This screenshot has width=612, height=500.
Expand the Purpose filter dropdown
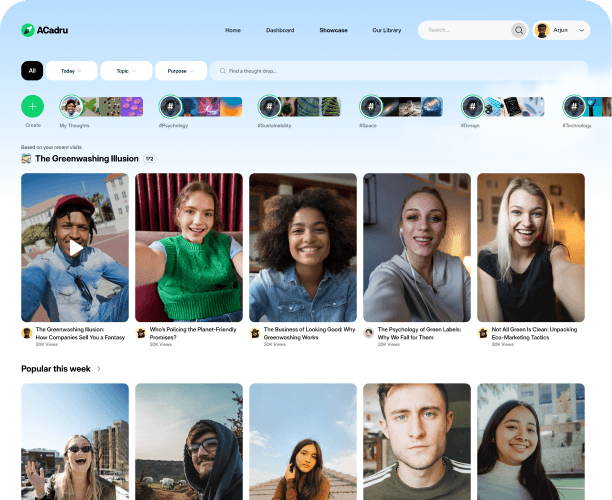click(181, 71)
